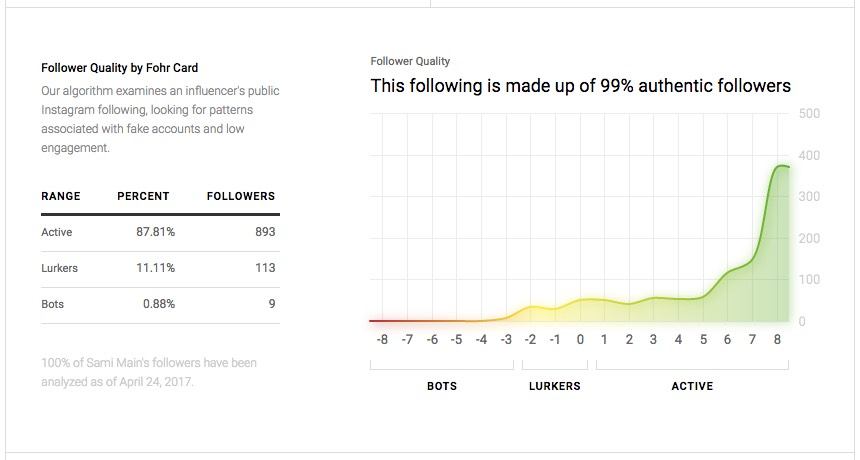Click the green curve peak at 8
This screenshot has height=460, width=860.
pyautogui.click(x=780, y=166)
